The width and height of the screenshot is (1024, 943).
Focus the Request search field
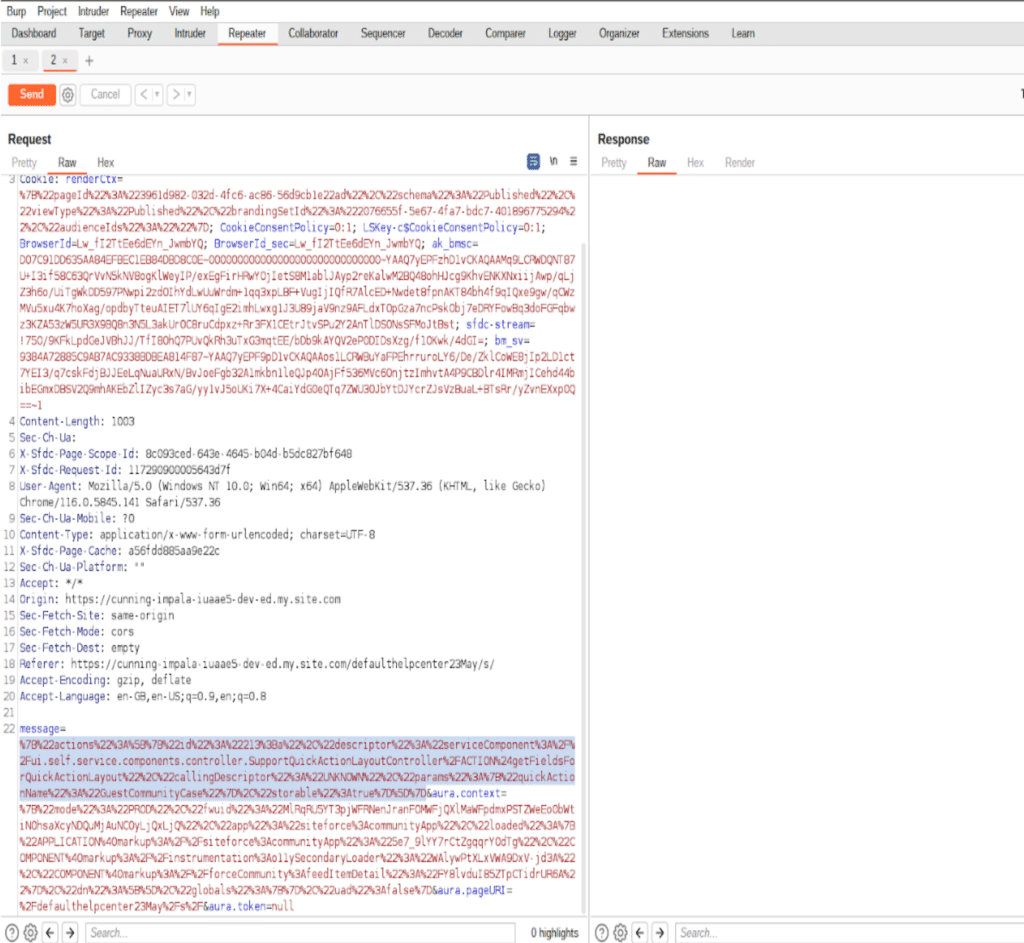[300, 933]
